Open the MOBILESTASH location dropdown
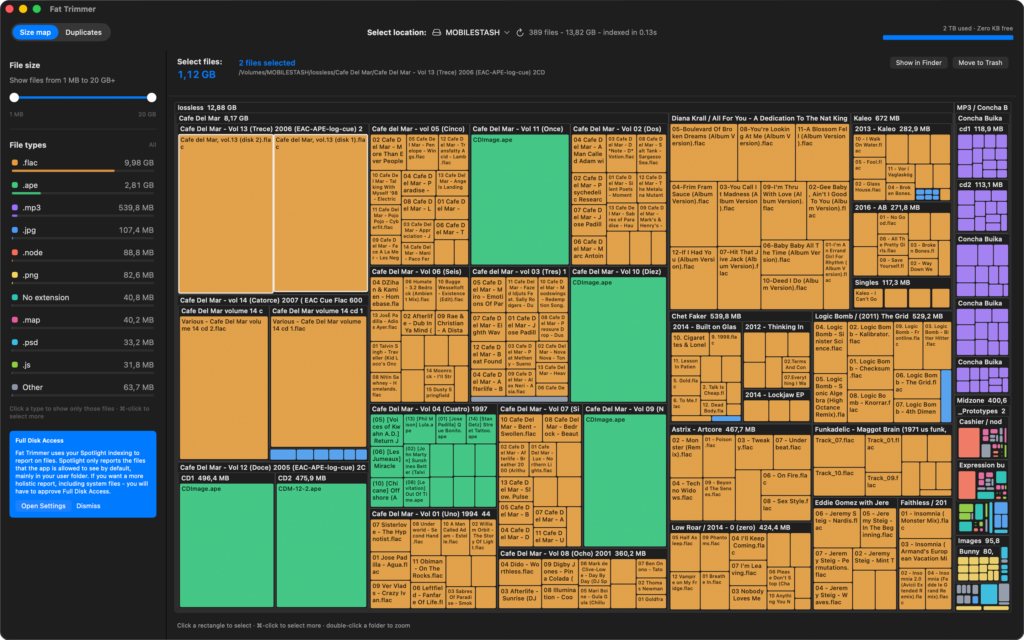This screenshot has width=1024, height=640. pyautogui.click(x=477, y=32)
